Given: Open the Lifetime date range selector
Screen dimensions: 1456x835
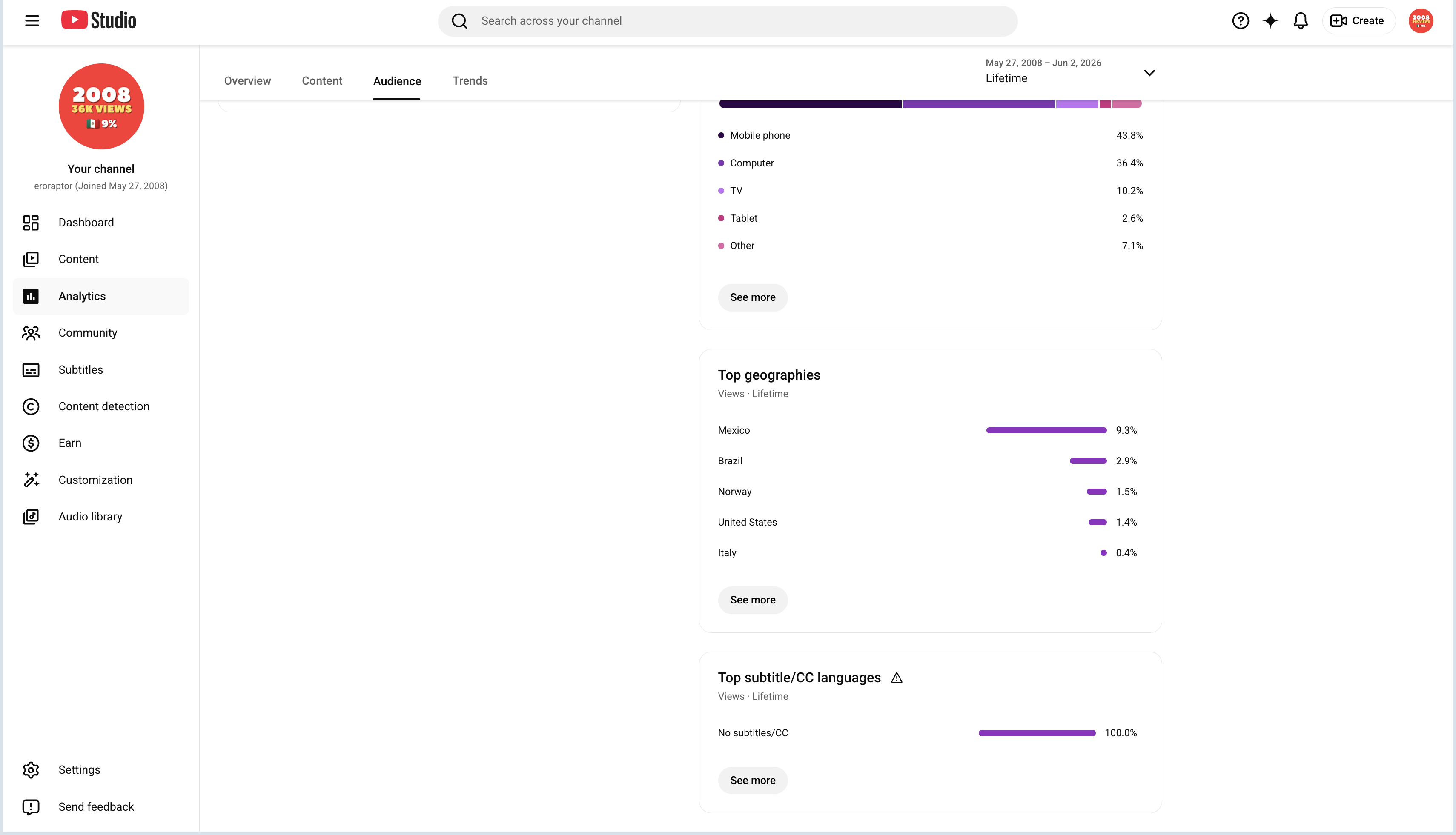Looking at the screenshot, I should pos(1070,71).
